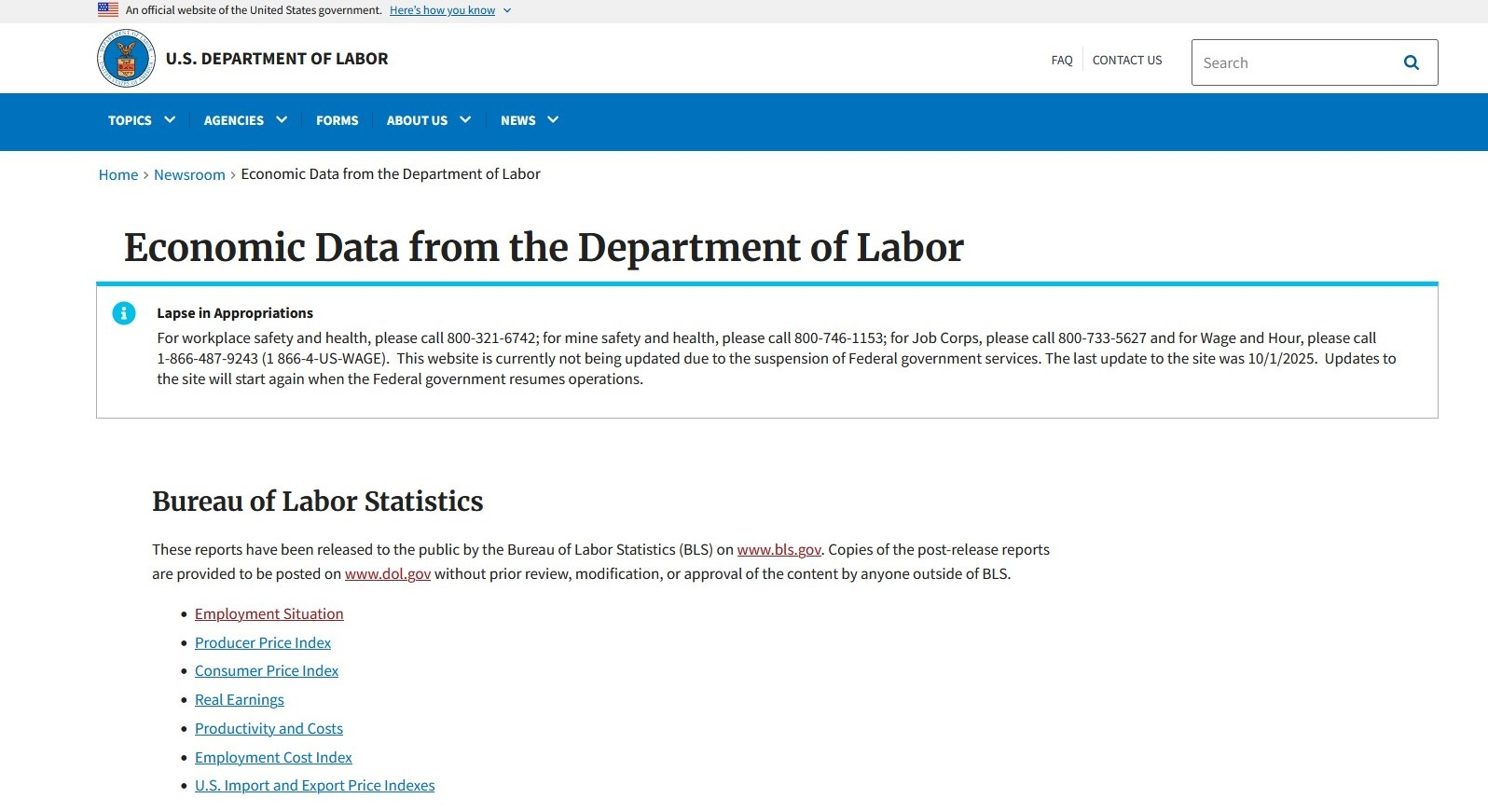Screen dimensions: 1488x812
Task: Open the FAQ page link
Action: coord(1061,61)
